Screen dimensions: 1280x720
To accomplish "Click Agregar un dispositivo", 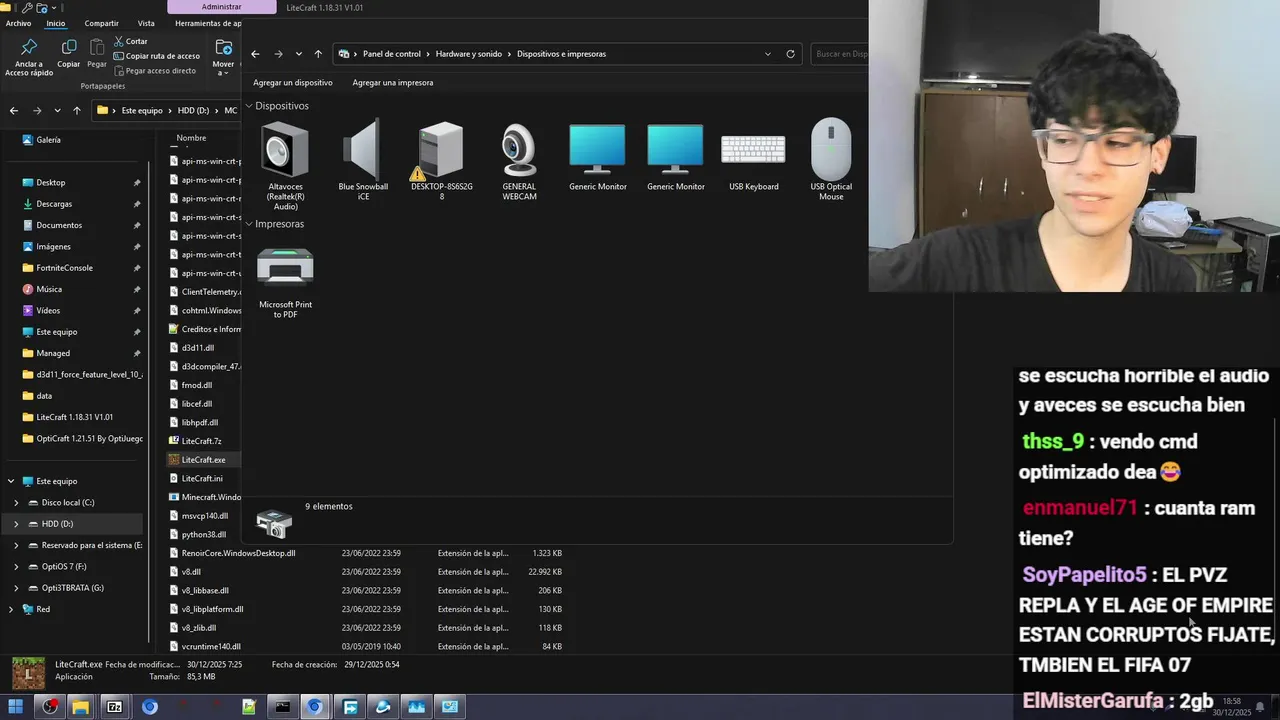I will click(x=293, y=83).
